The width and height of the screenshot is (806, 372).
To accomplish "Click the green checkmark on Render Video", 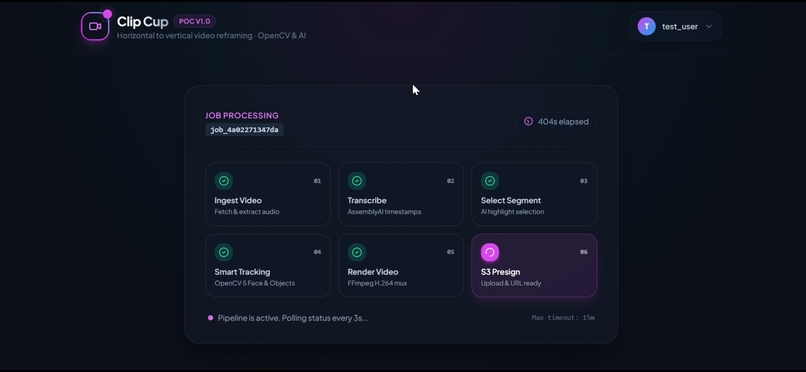I will 357,252.
